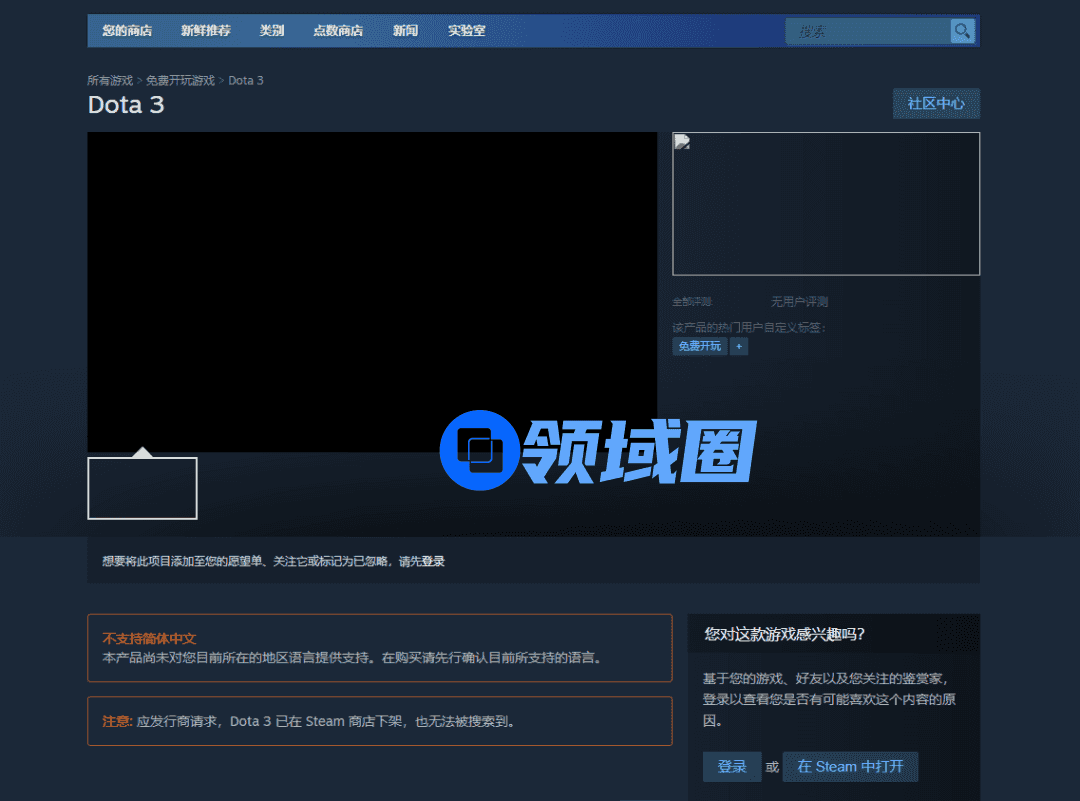Image resolution: width=1080 pixels, height=801 pixels.
Task: Open the 您的商店 menu
Action: pyautogui.click(x=127, y=31)
